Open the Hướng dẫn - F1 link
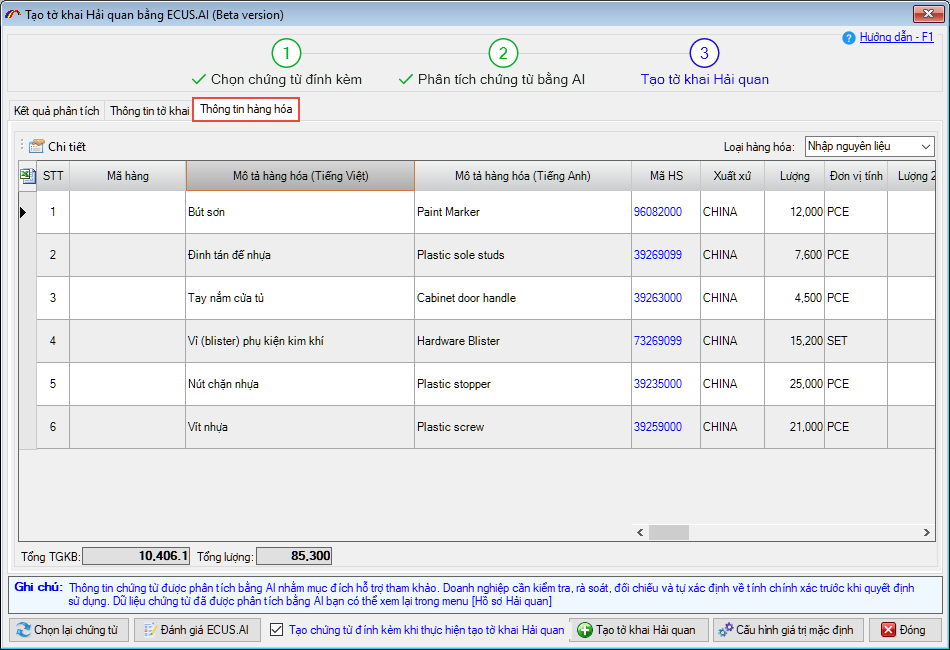950x650 pixels. tap(896, 37)
